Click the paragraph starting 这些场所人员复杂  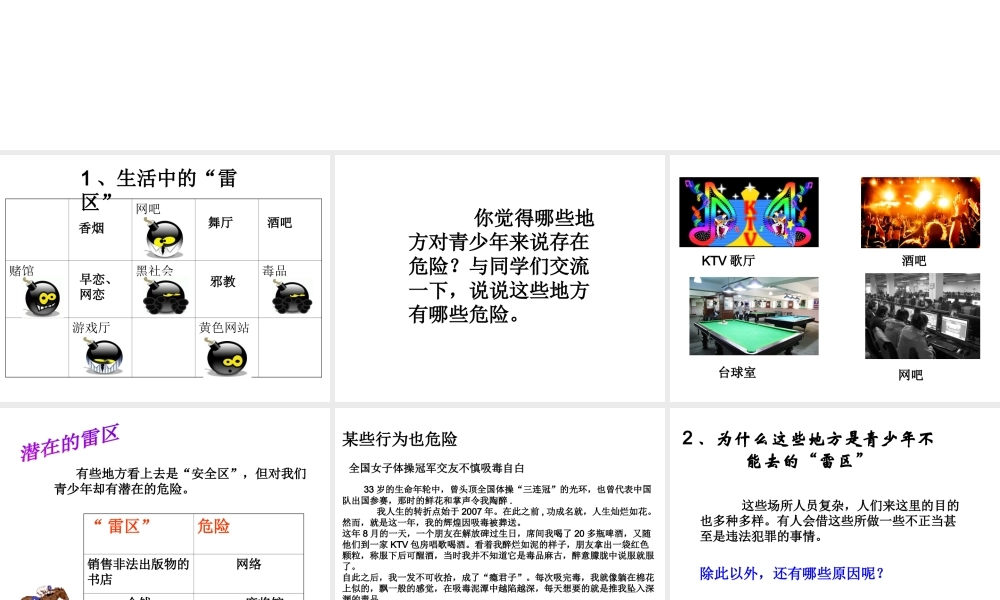(x=829, y=521)
